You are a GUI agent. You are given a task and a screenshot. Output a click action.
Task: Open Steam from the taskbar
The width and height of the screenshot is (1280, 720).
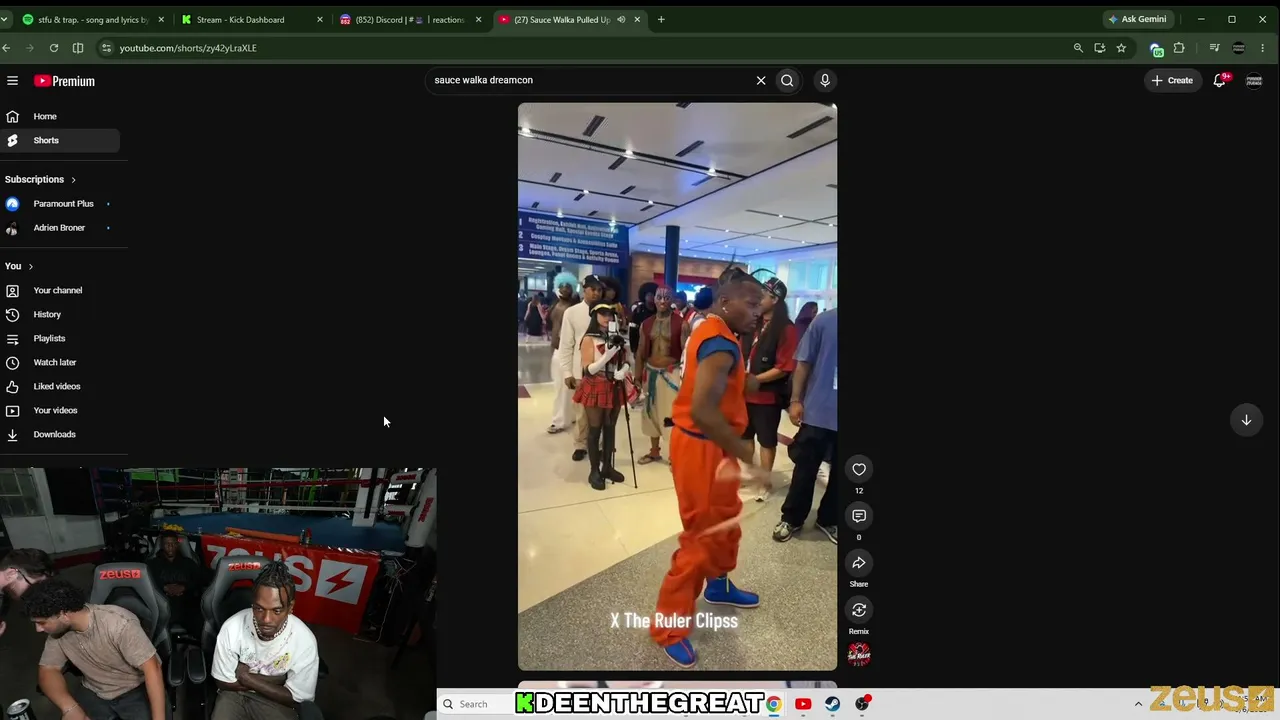coord(832,704)
